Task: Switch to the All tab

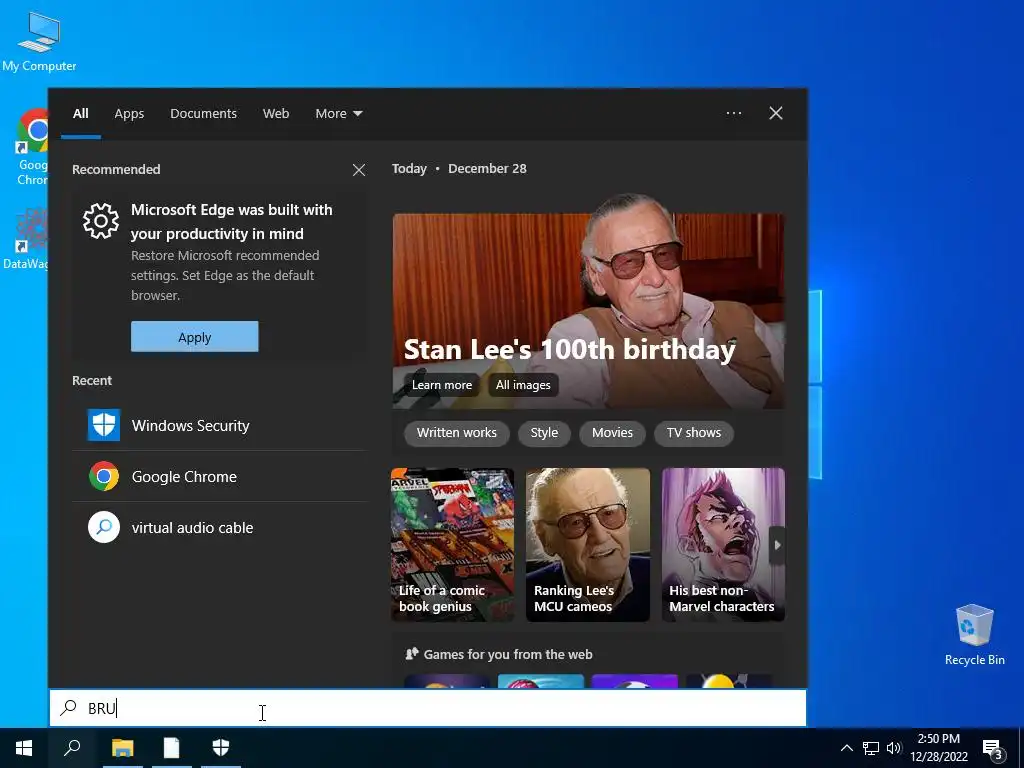Action: (x=81, y=114)
